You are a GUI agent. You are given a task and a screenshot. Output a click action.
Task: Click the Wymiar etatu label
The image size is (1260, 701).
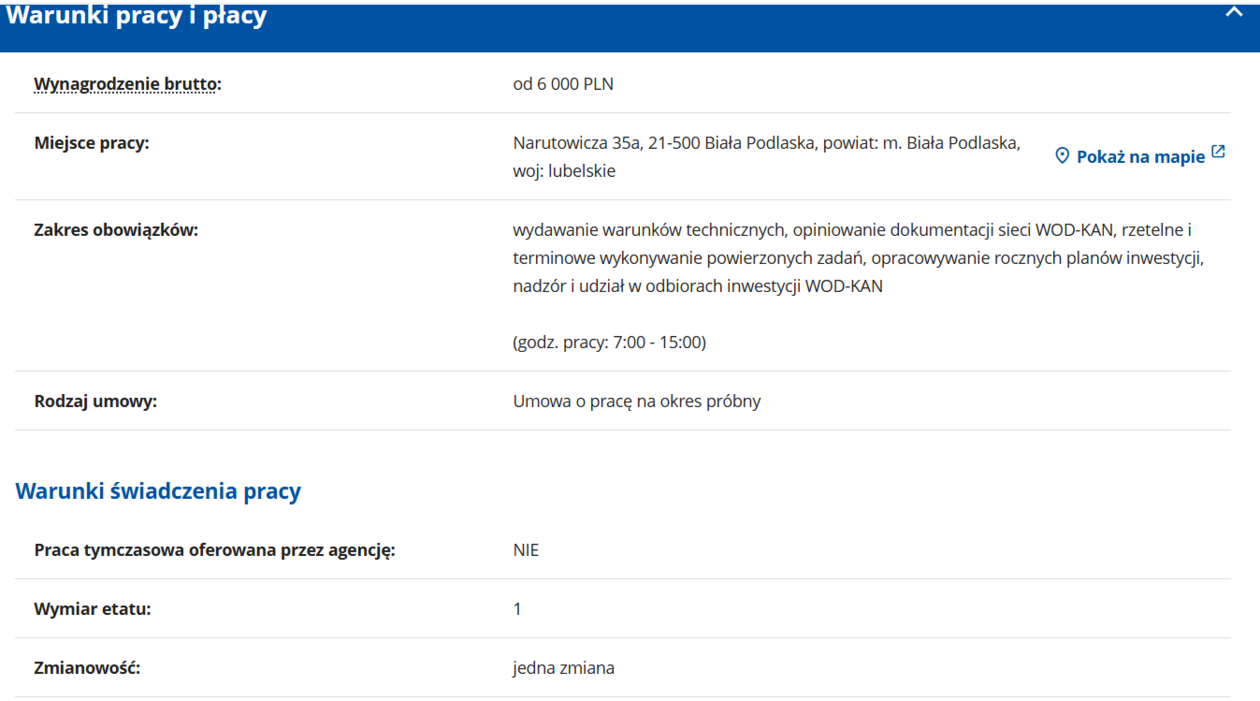(x=92, y=609)
